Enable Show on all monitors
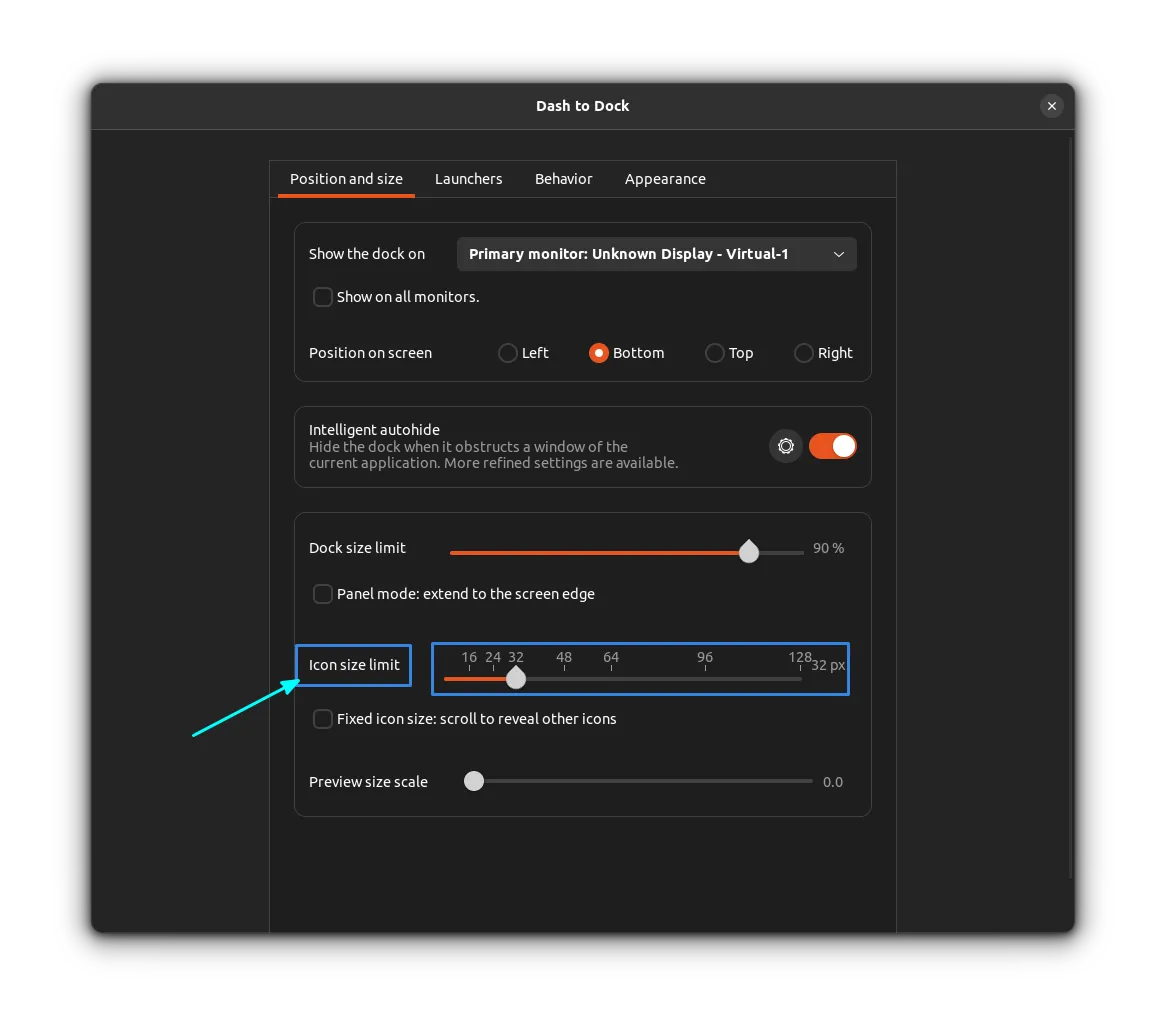This screenshot has height=1032, width=1166. (x=322, y=297)
